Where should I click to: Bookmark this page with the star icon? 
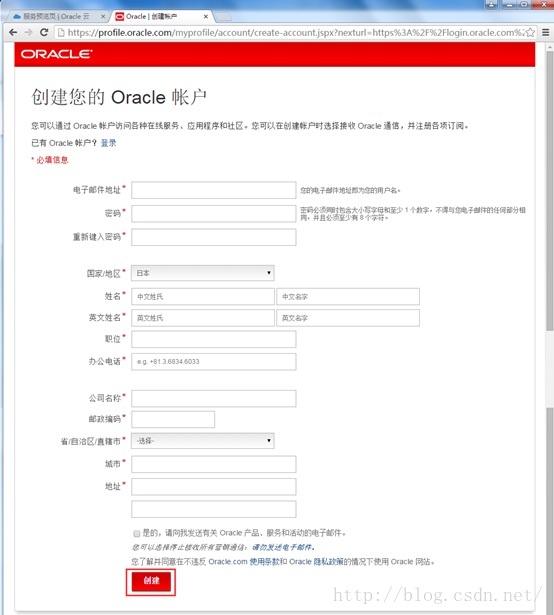tap(530, 32)
